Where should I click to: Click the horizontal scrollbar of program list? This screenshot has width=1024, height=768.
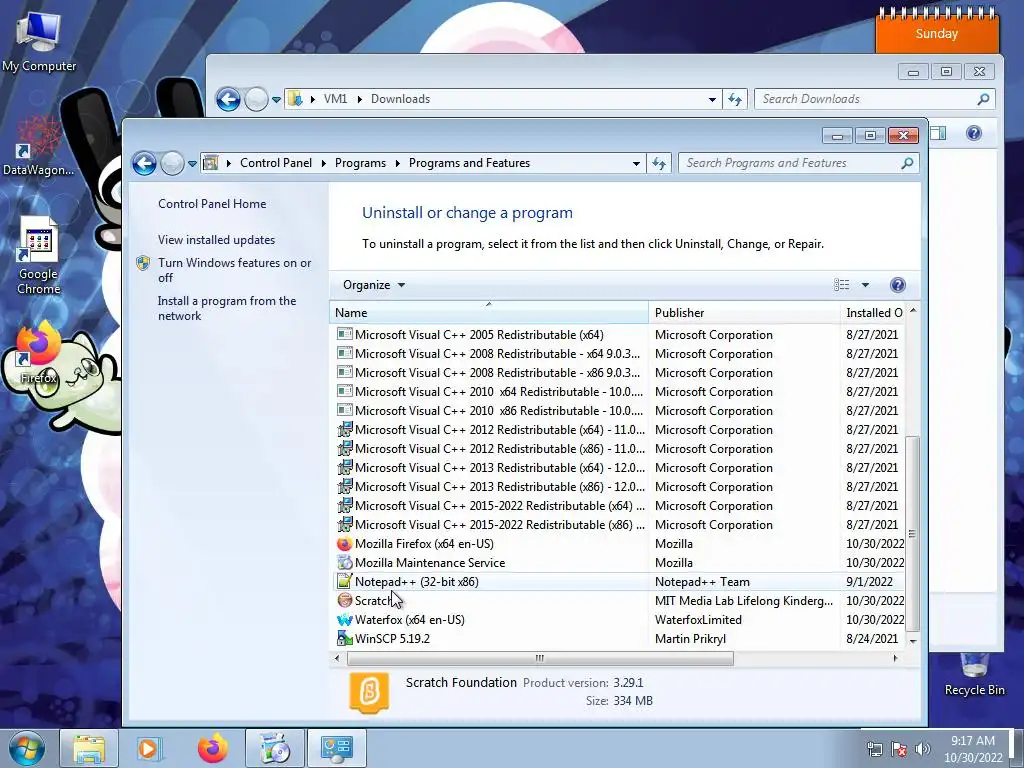coord(539,658)
